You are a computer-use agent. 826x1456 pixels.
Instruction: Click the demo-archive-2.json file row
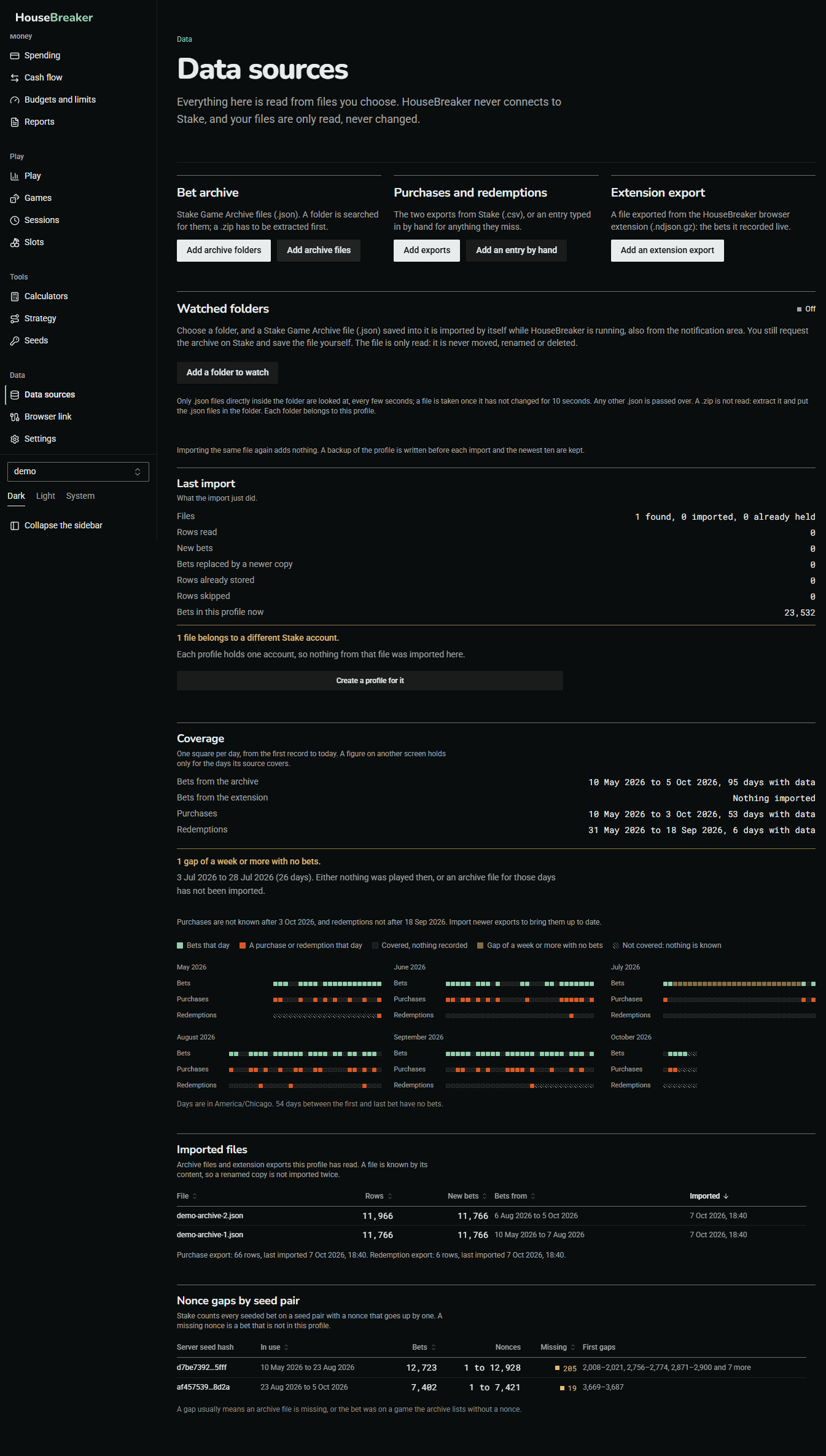pyautogui.click(x=491, y=1216)
